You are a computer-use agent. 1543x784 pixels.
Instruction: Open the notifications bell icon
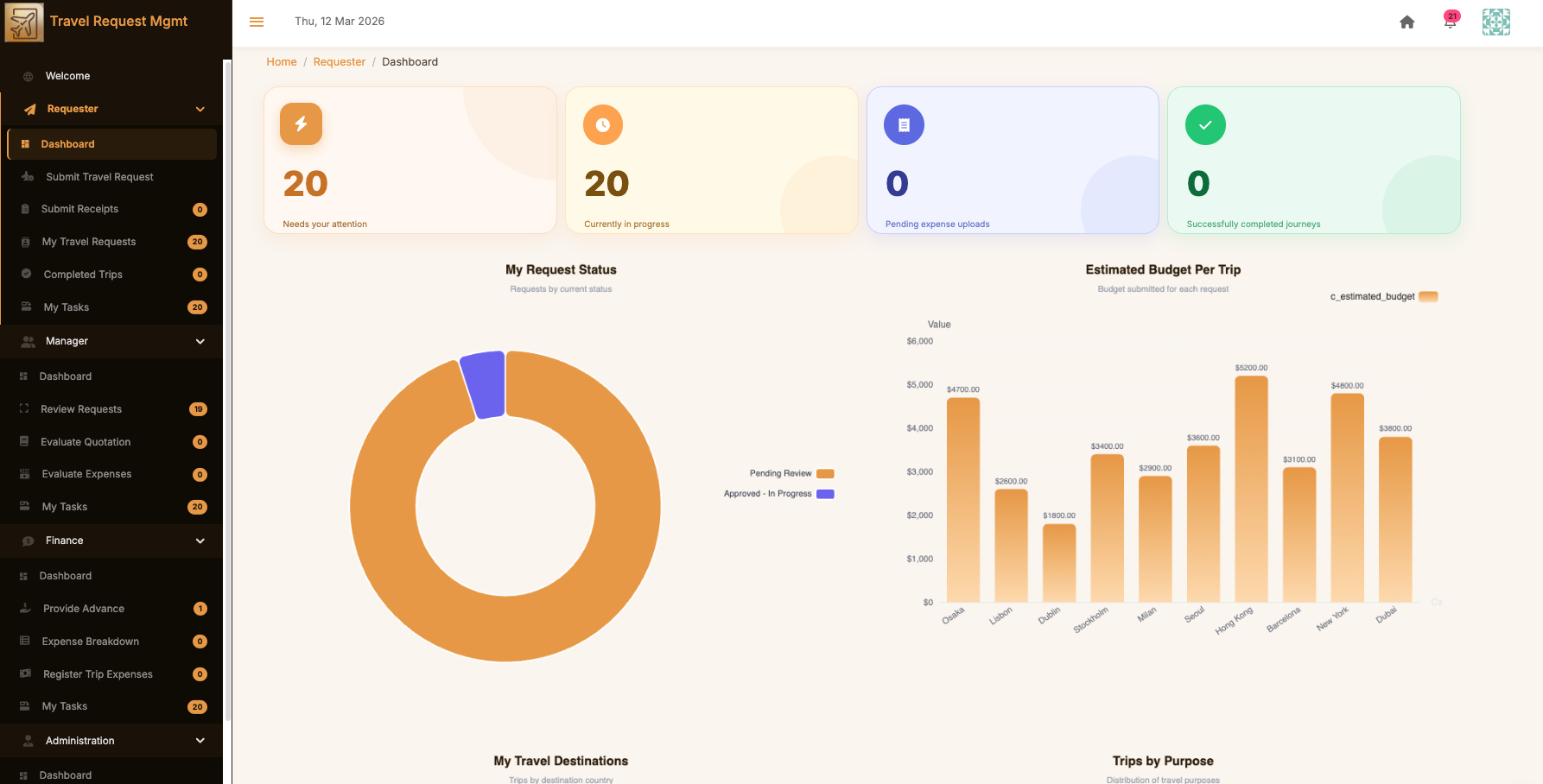click(1450, 22)
